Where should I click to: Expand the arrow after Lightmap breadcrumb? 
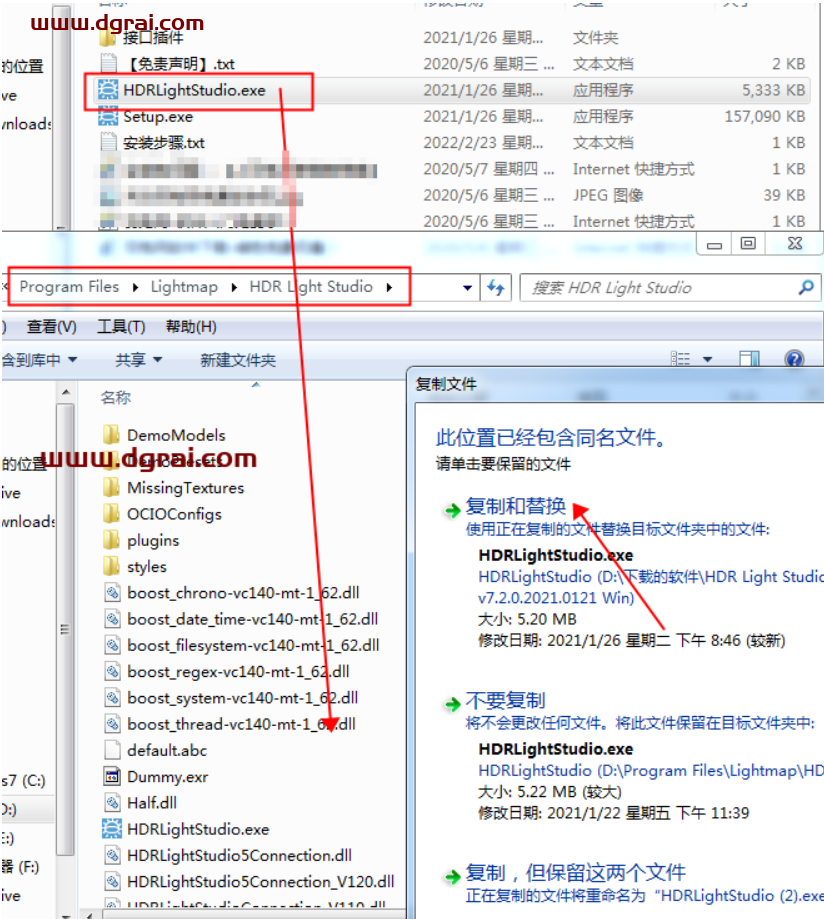234,287
